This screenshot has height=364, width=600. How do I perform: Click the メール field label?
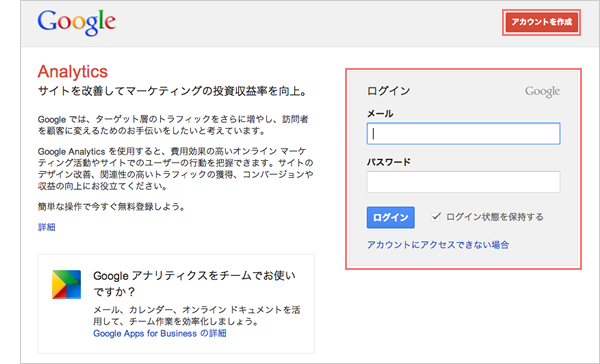point(380,114)
